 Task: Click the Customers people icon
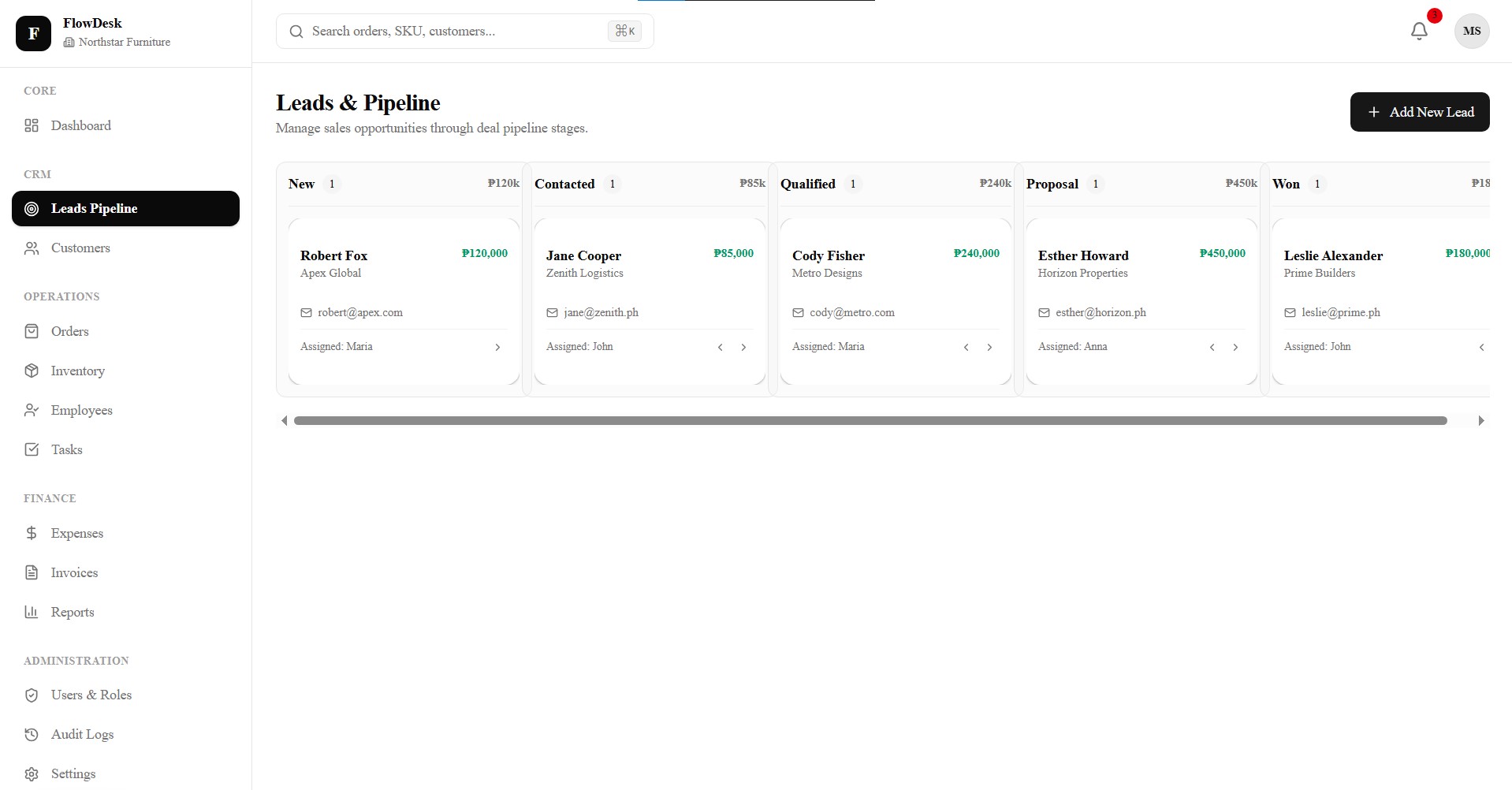[x=32, y=248]
